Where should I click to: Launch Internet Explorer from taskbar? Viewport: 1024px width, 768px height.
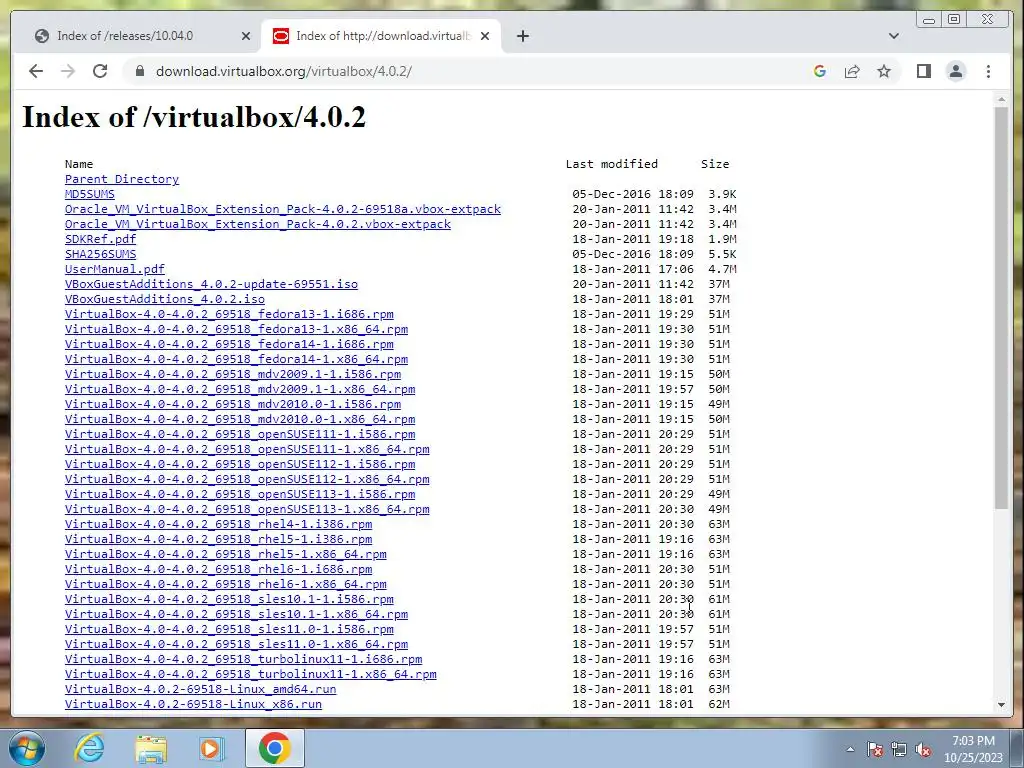[x=89, y=748]
